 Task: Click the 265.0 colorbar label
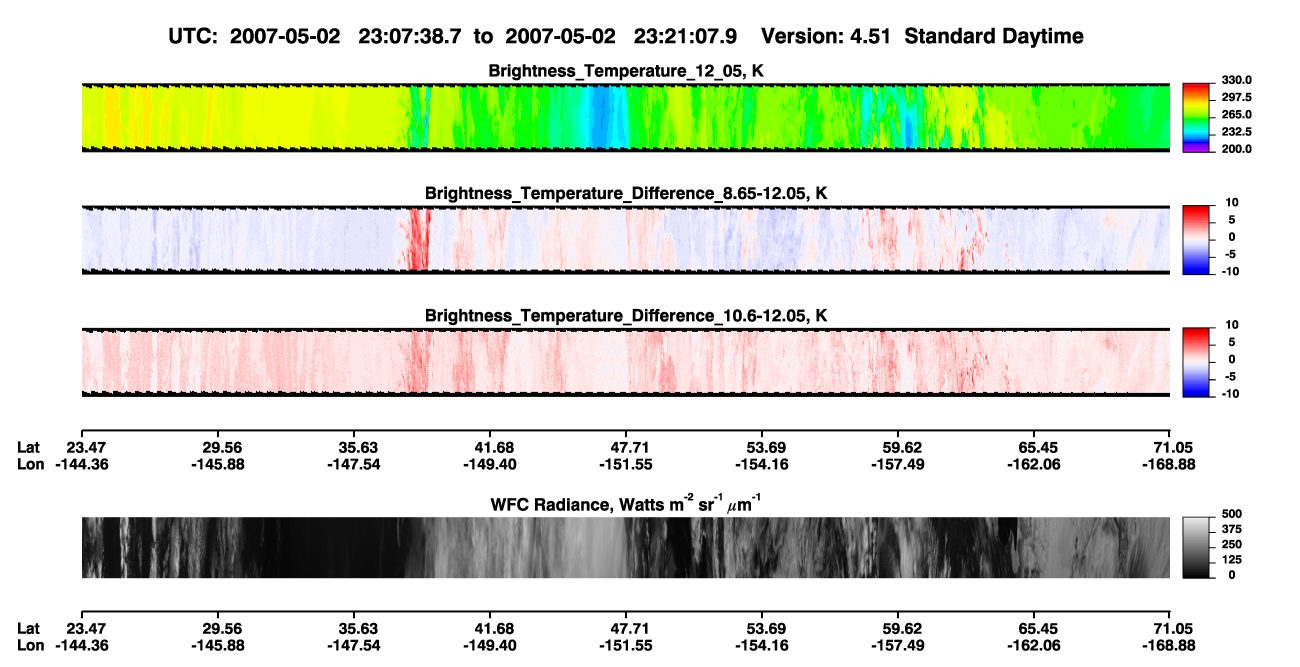coord(1237,114)
